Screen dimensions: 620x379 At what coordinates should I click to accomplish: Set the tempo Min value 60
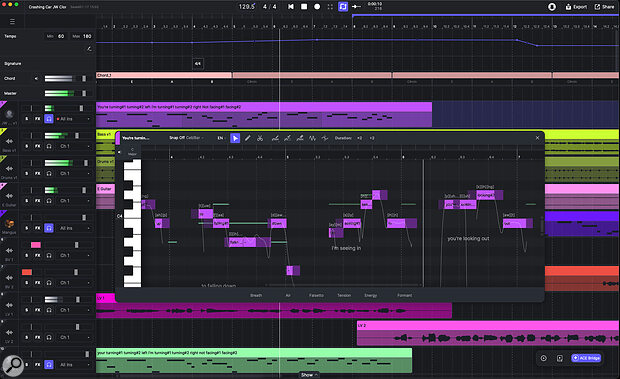(x=61, y=36)
